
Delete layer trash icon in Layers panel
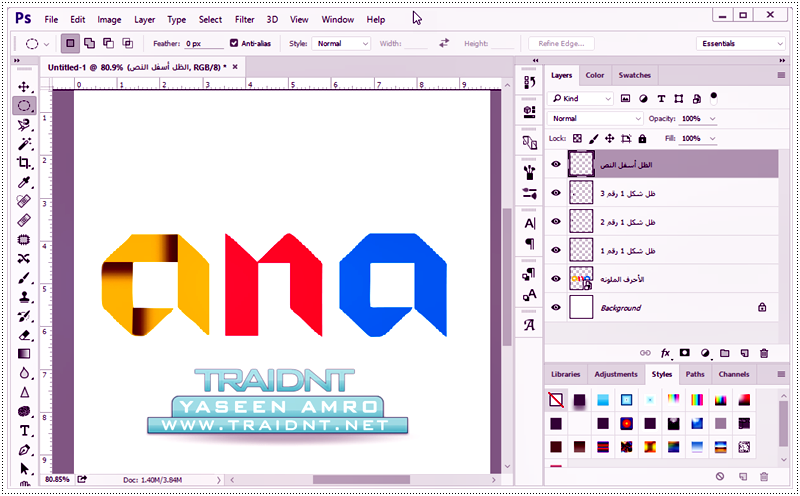point(764,353)
